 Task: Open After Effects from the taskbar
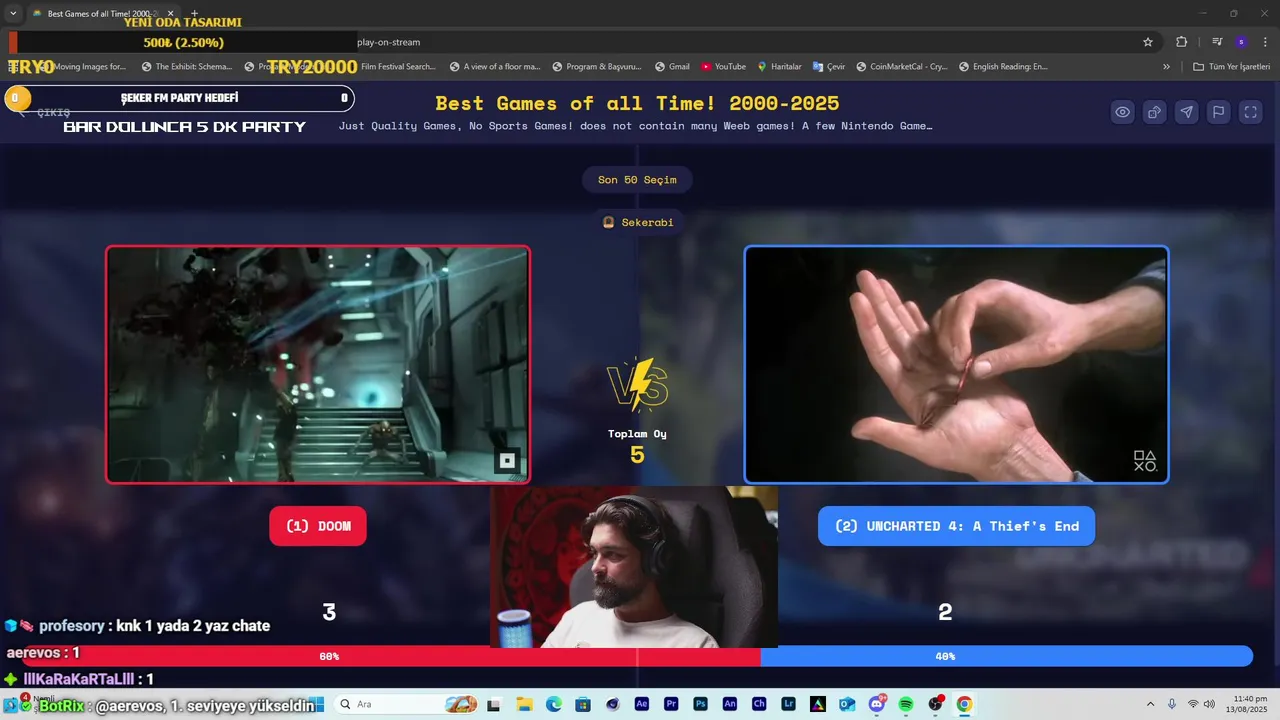pyautogui.click(x=642, y=704)
